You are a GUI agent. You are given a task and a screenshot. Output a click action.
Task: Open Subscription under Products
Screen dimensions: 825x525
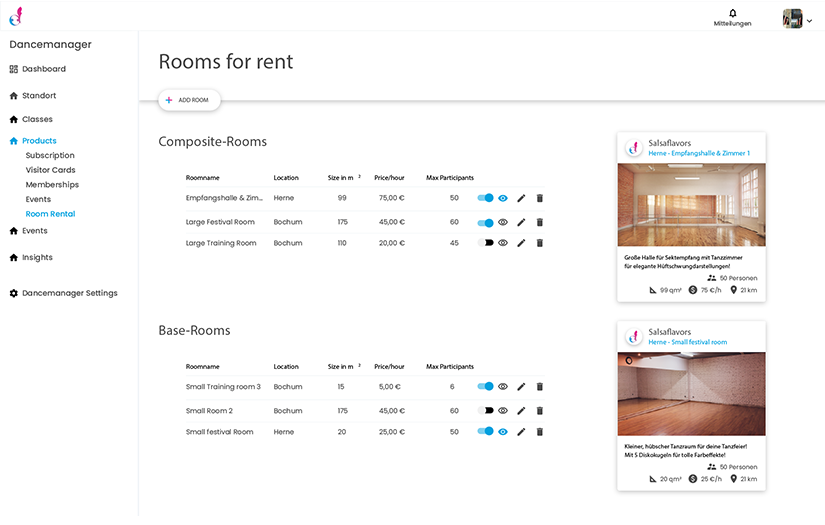point(50,156)
